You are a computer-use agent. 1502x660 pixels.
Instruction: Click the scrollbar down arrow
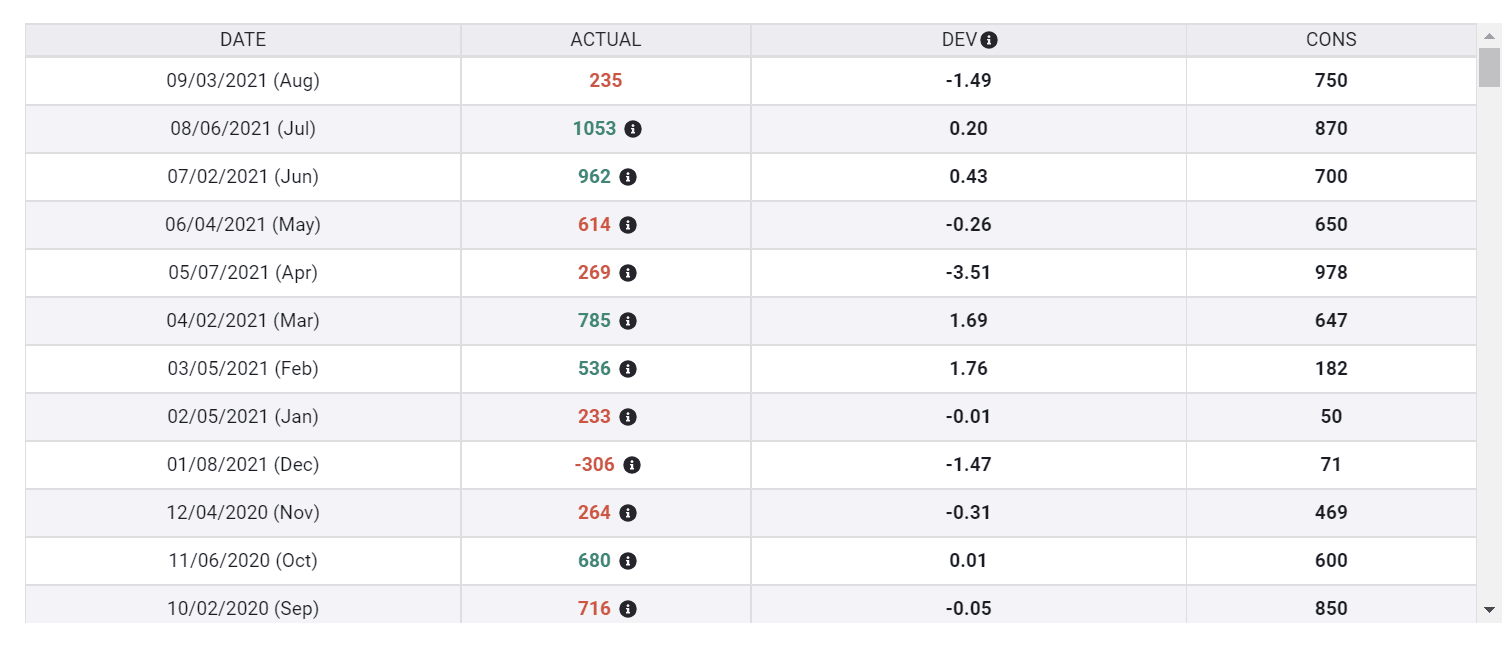pos(1489,609)
